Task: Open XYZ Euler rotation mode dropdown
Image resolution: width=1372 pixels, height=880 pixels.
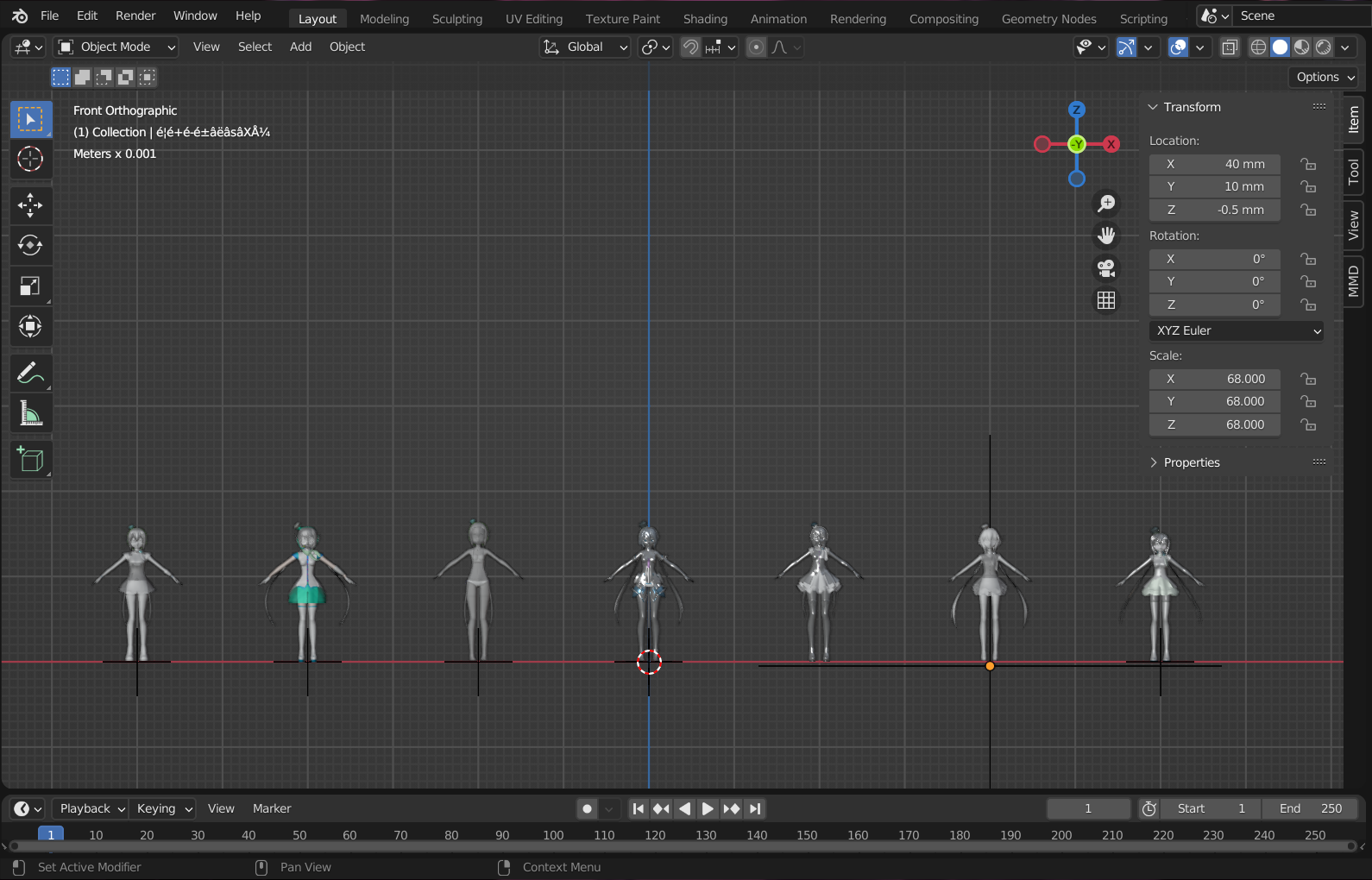Action: pyautogui.click(x=1237, y=330)
